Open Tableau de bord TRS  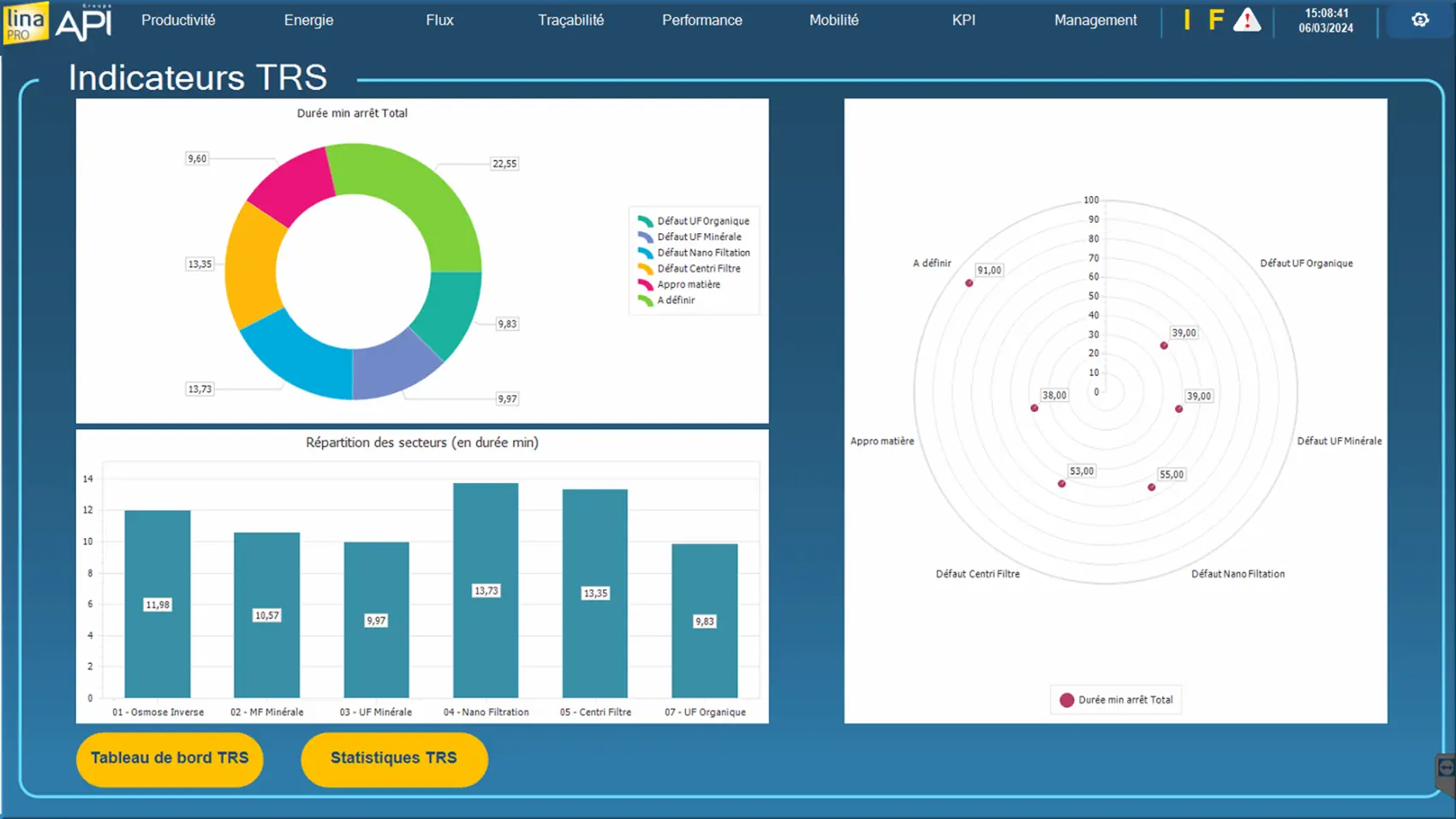click(170, 759)
